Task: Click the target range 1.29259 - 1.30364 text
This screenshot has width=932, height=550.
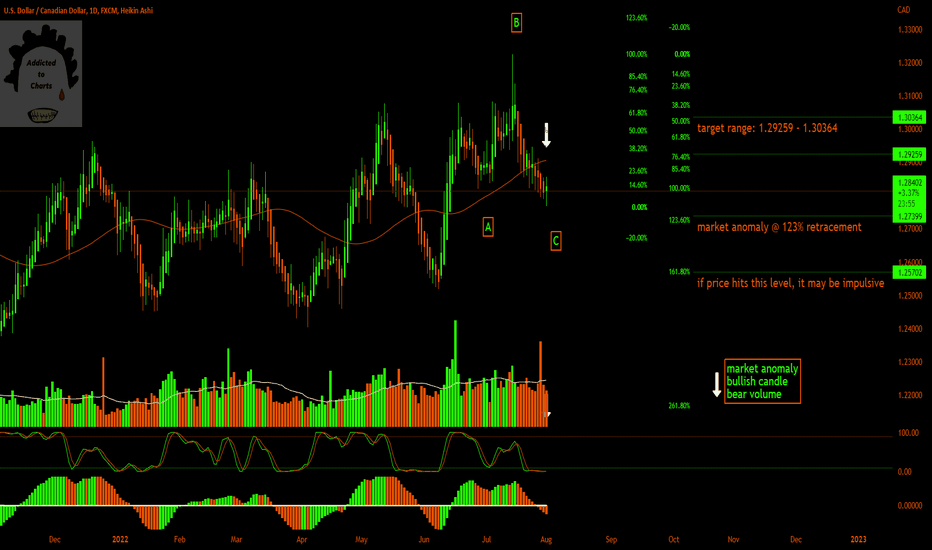Action: tap(767, 128)
